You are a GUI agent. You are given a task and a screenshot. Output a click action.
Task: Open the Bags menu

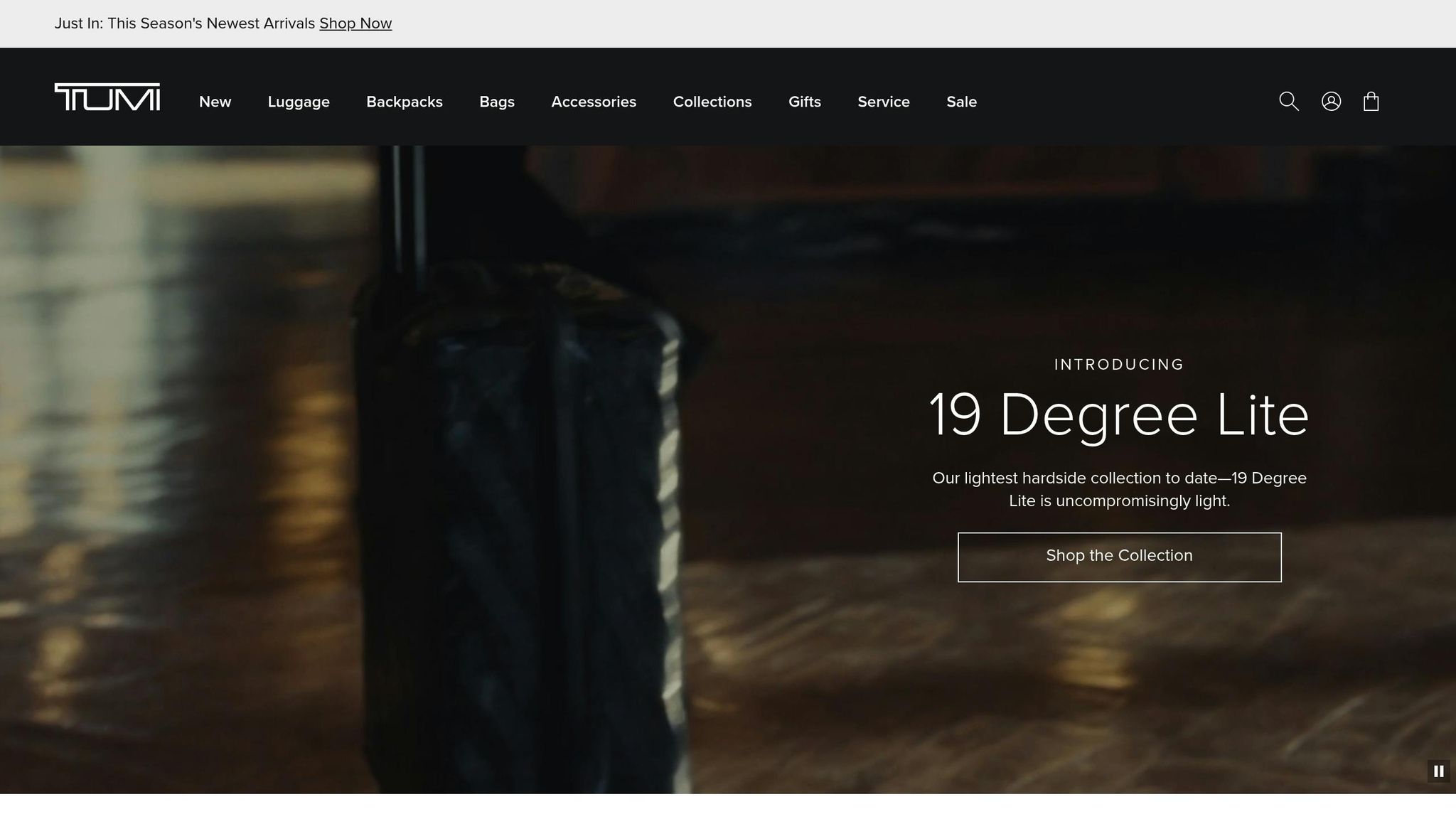pos(497,102)
